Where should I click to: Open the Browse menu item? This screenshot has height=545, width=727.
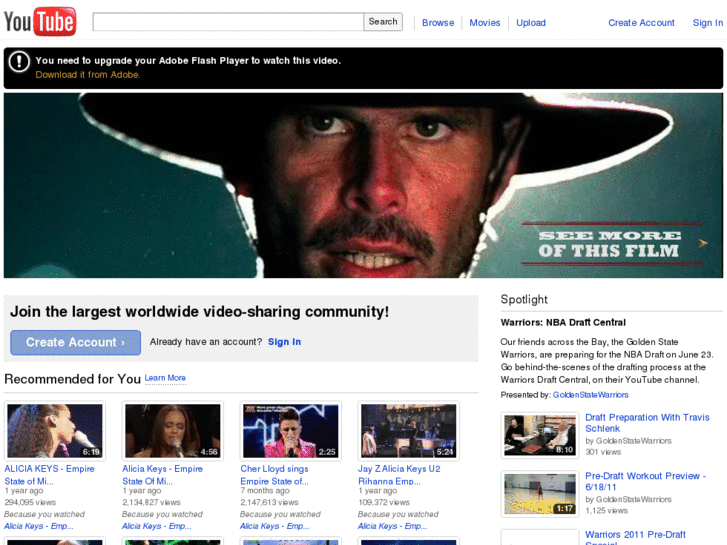tap(437, 23)
